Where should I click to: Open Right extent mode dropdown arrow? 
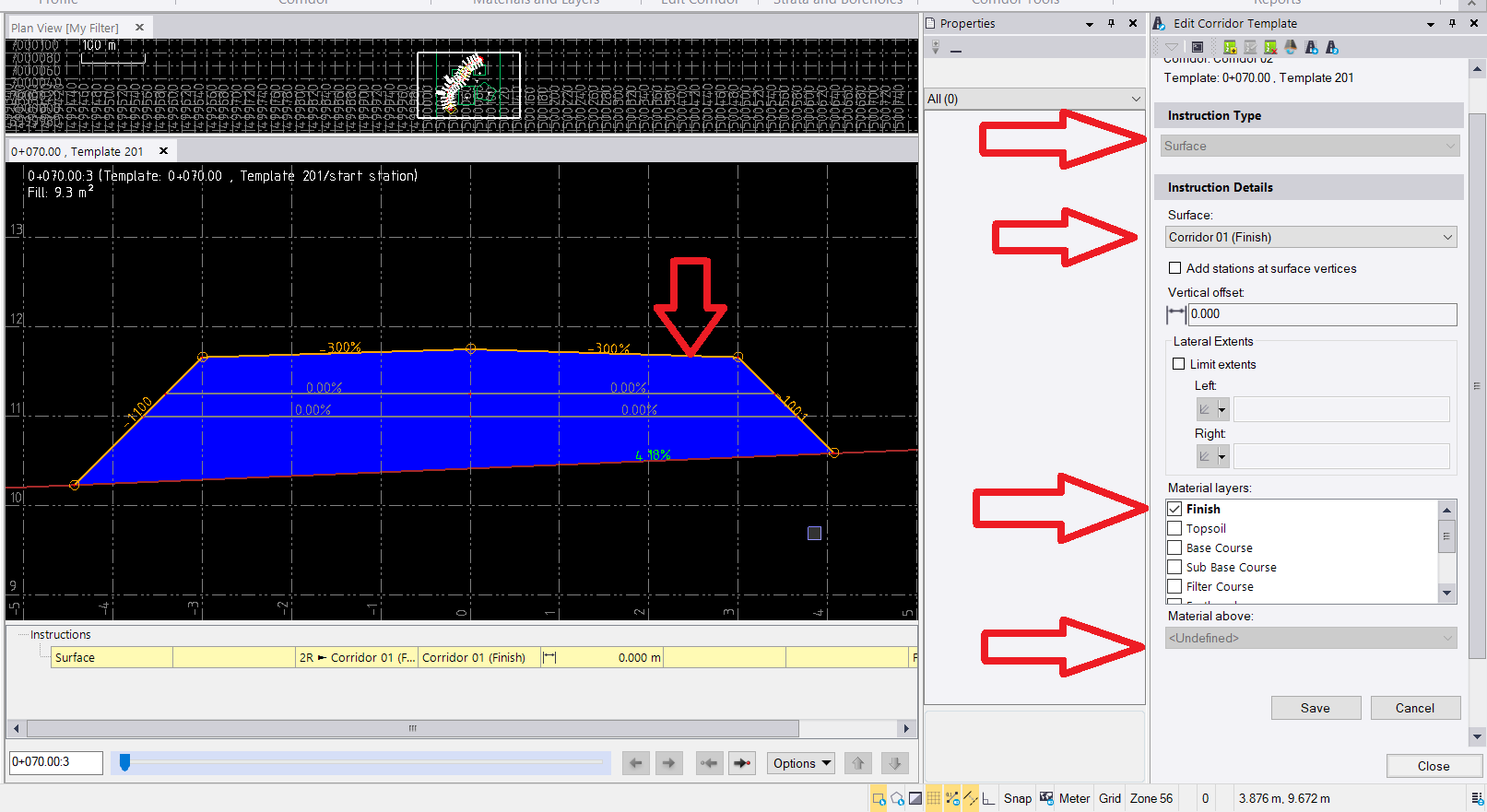click(x=1222, y=456)
